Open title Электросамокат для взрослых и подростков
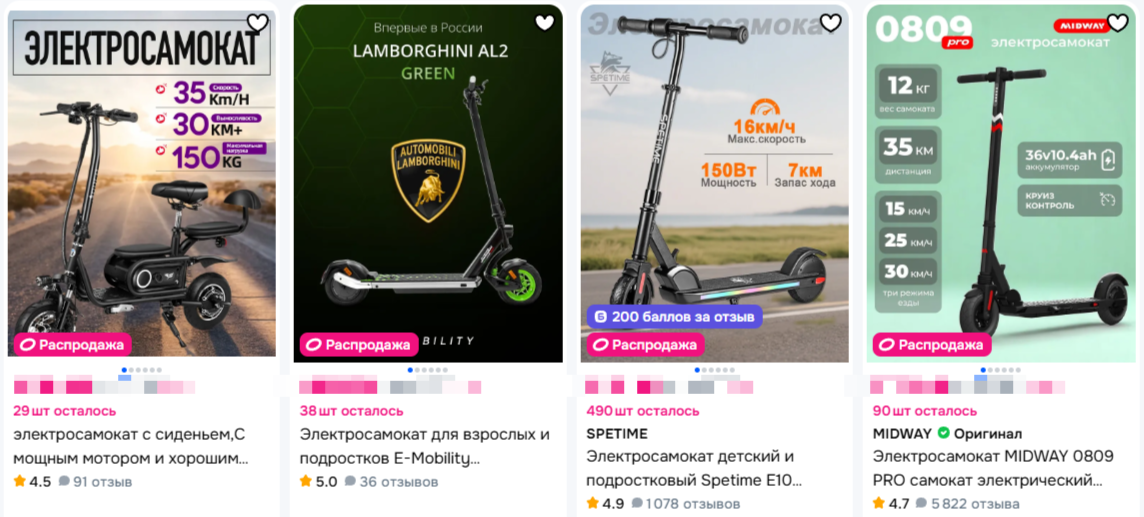 425,447
